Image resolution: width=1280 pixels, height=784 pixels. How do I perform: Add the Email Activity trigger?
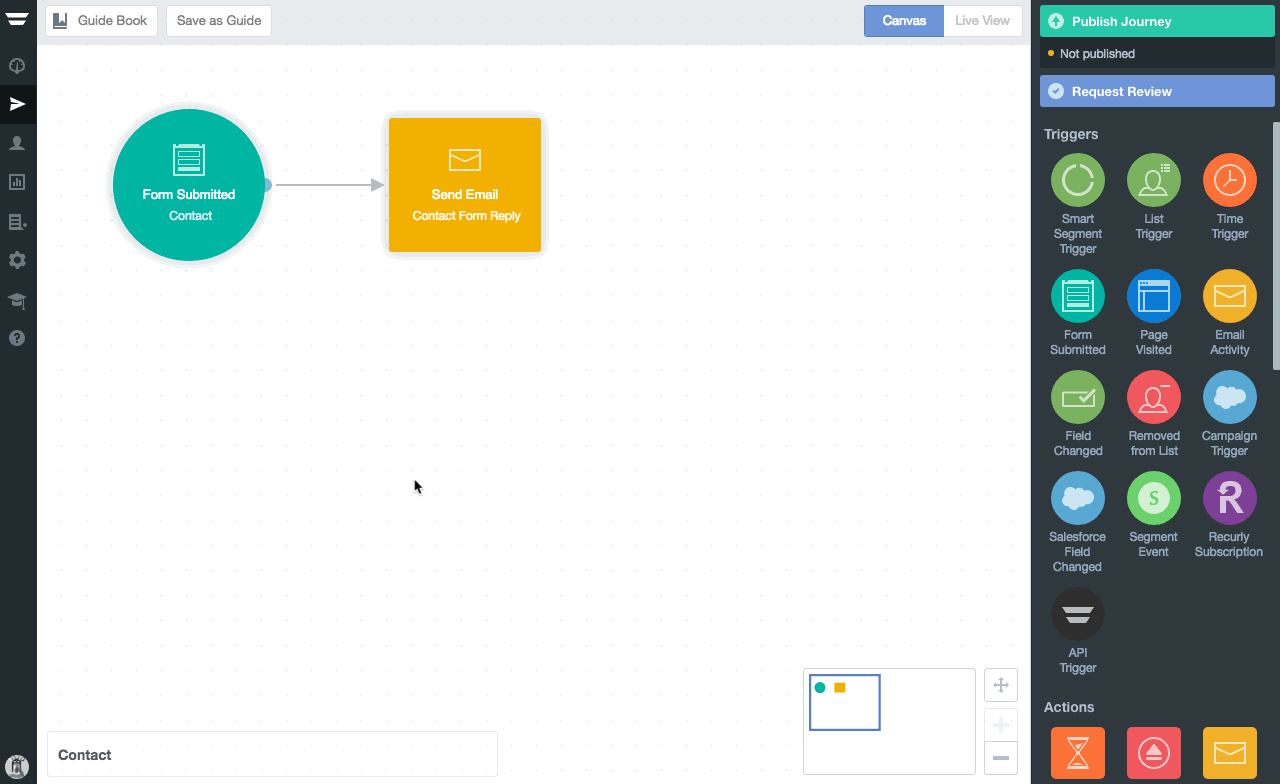click(1229, 296)
